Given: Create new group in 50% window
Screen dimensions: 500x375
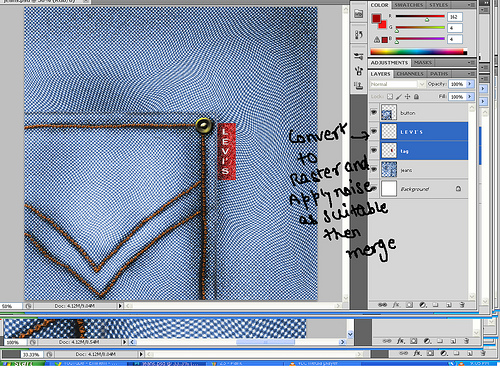Looking at the screenshot, I should (x=435, y=305).
